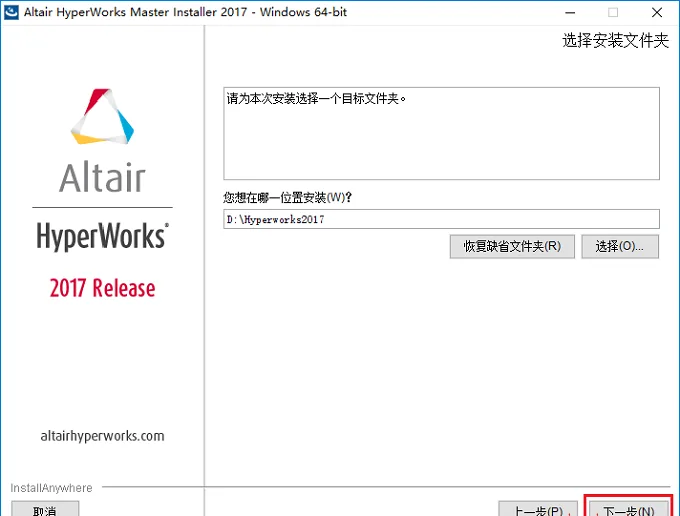The height and width of the screenshot is (516, 680).
Task: Click the 选择安装文件夹 heading
Action: point(615,40)
